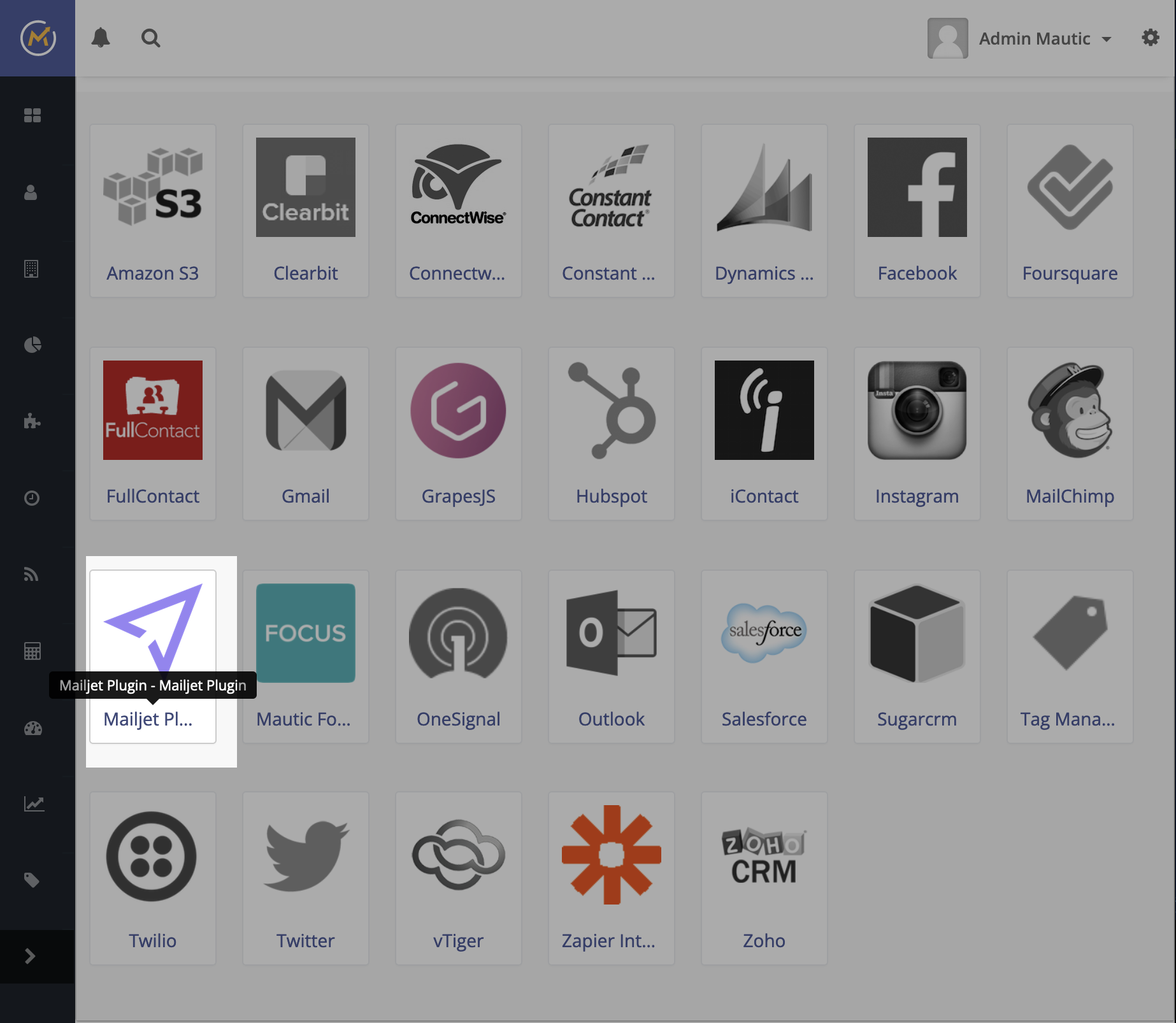This screenshot has height=1023, width=1176.
Task: Open the FullContact plugin logo
Action: tap(153, 410)
